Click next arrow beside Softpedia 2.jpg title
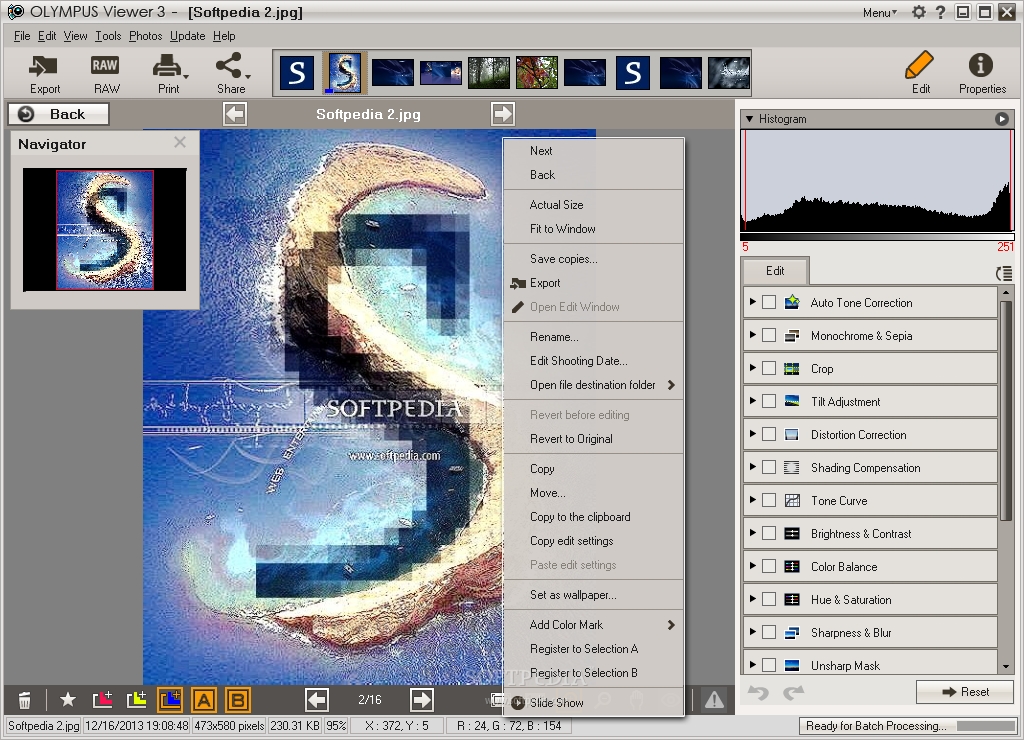This screenshot has width=1024, height=740. pyautogui.click(x=503, y=114)
